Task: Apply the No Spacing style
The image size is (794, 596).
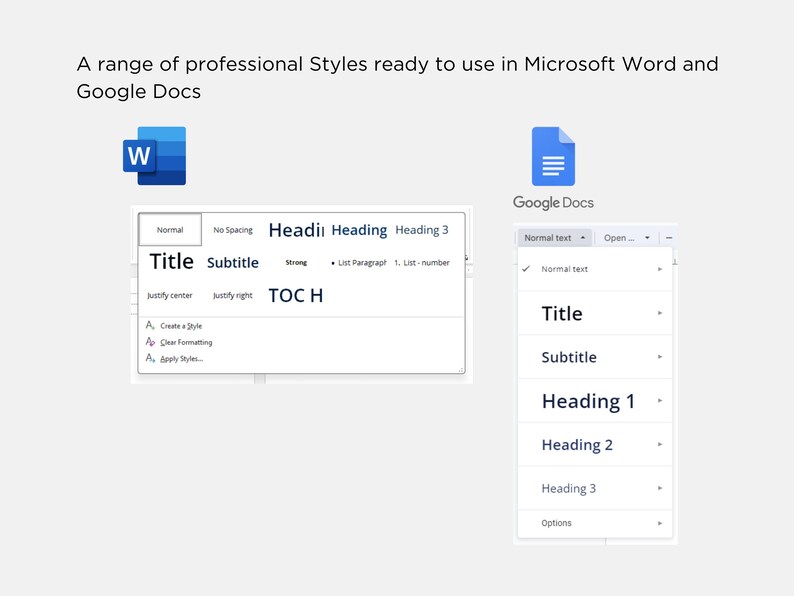Action: click(x=233, y=230)
